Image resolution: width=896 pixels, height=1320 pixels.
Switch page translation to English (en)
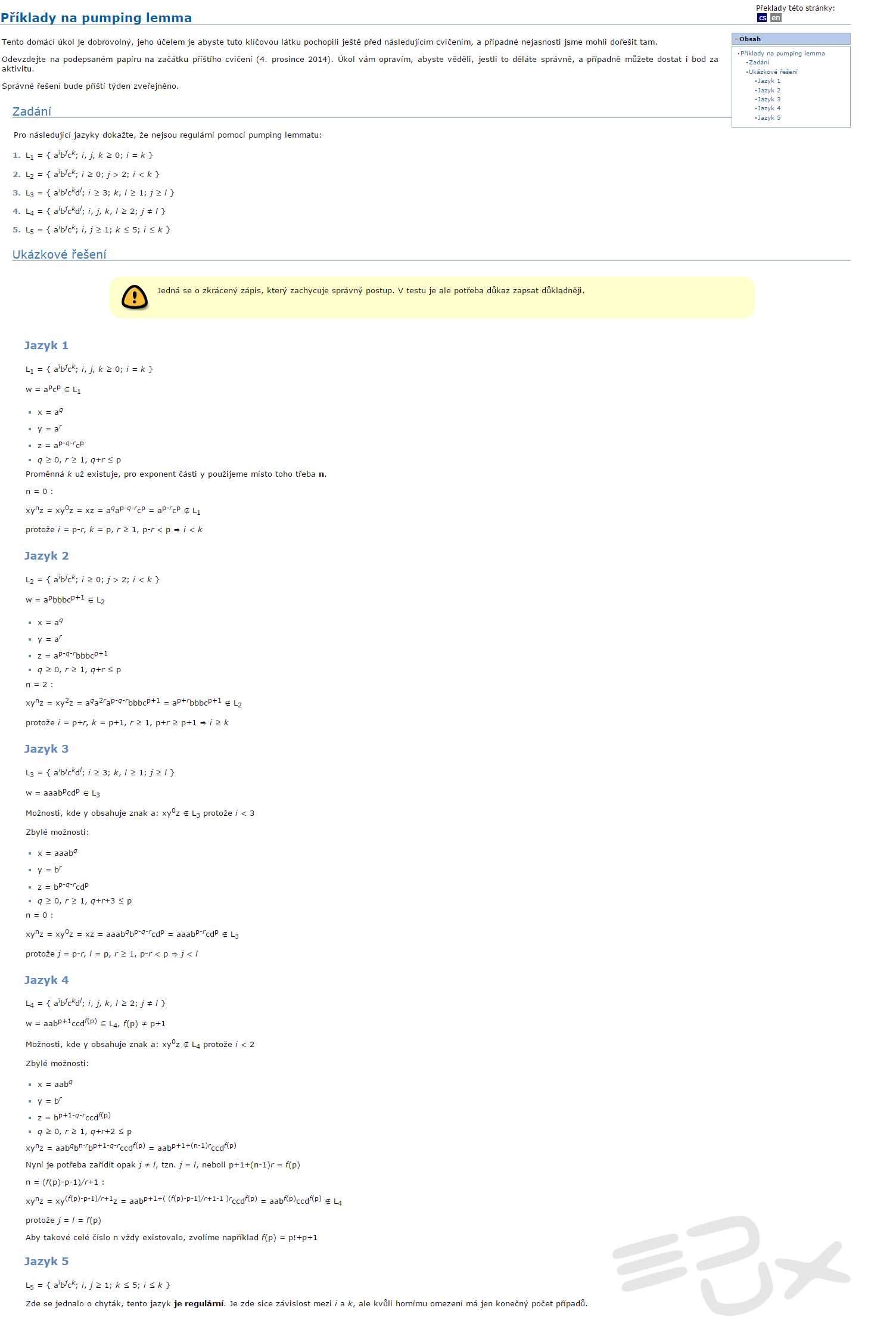(775, 18)
